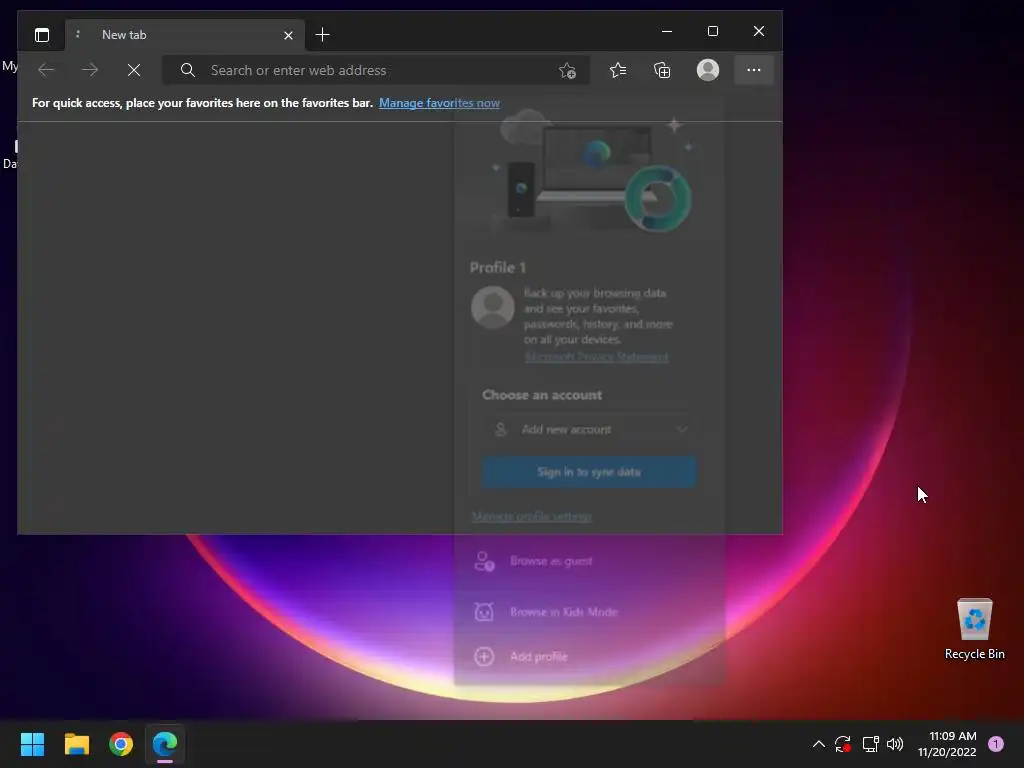Open Settings and more ellipsis menu

pyautogui.click(x=754, y=70)
